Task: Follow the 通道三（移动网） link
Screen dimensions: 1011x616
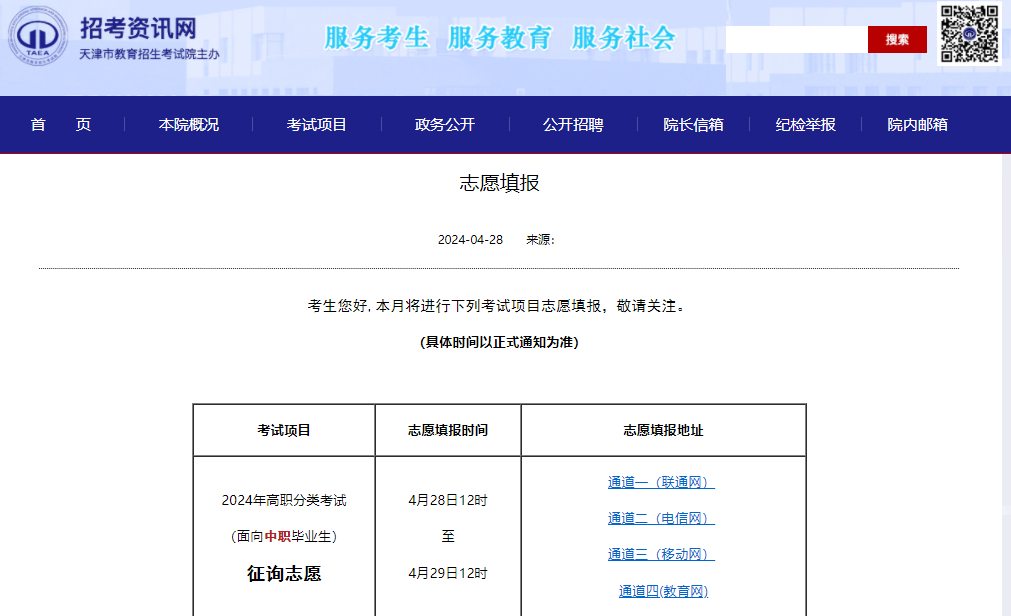Action: tap(661, 554)
